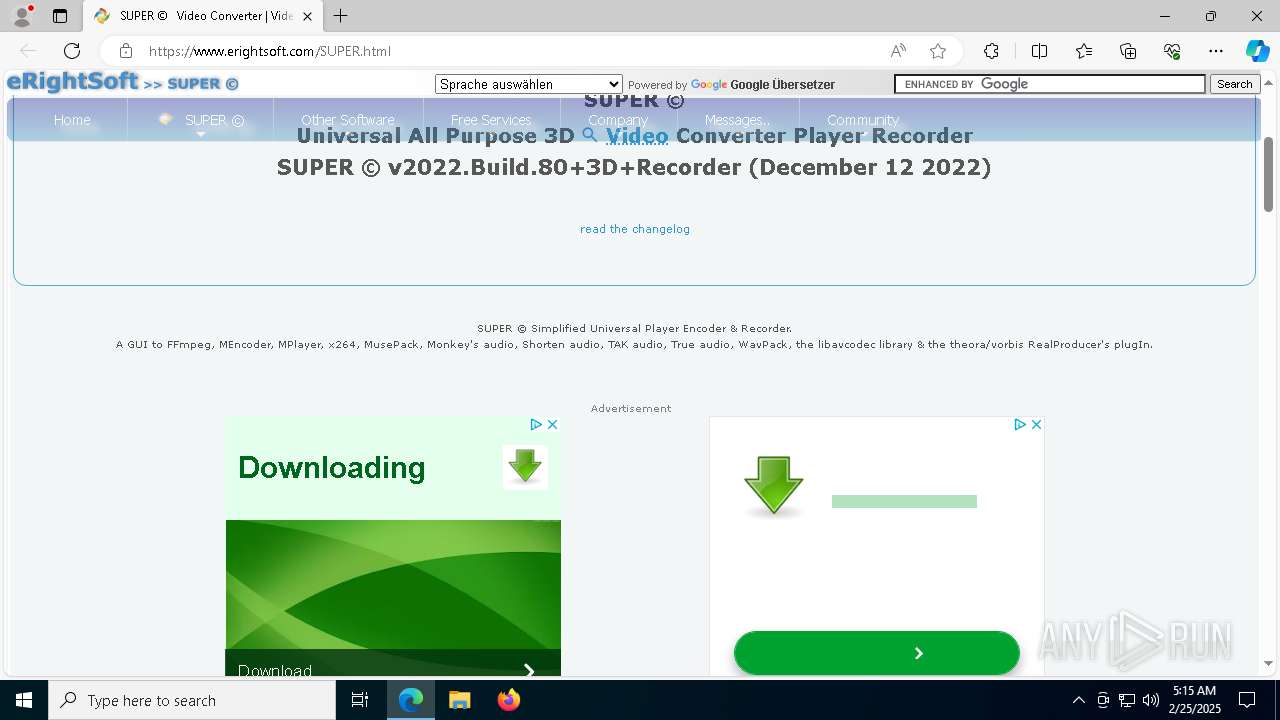1280x720 pixels.
Task: Click the green arrow button in right ad
Action: [877, 653]
